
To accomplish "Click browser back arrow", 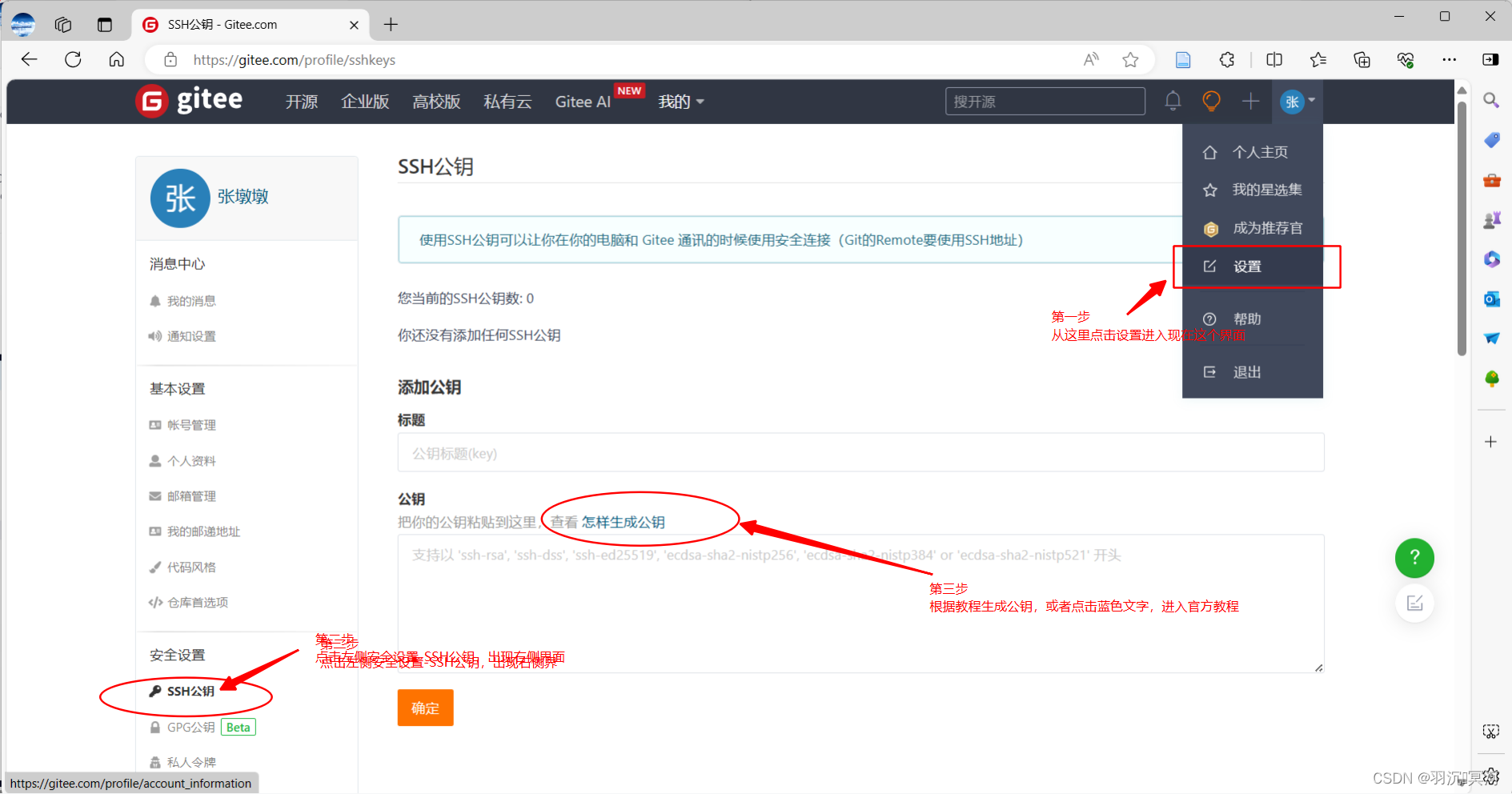I will pos(30,59).
